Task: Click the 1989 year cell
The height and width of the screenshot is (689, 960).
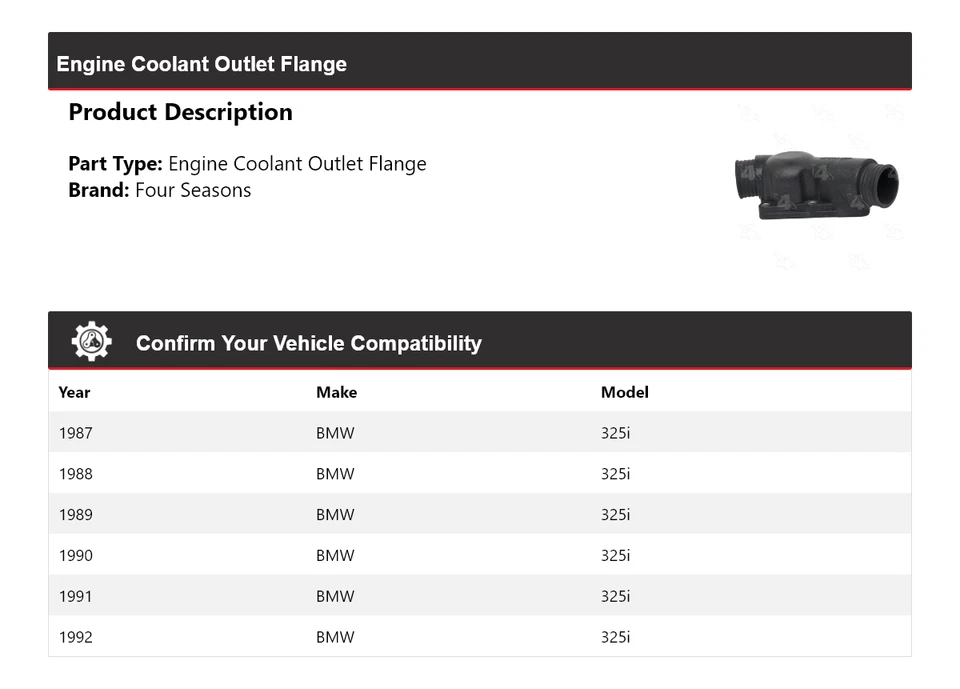Action: point(75,515)
